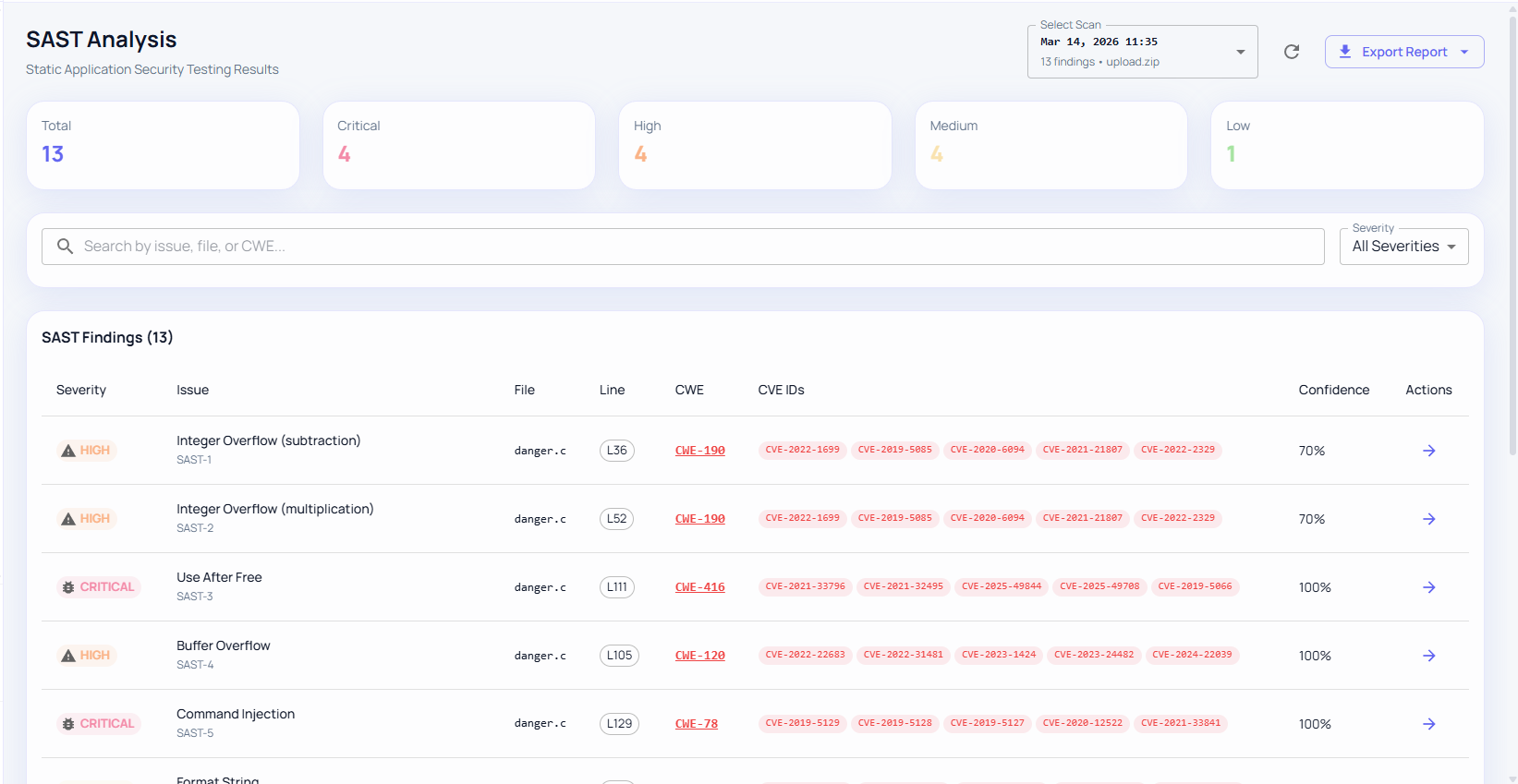
Task: Open details arrow for Use After Free
Action: [x=1428, y=587]
